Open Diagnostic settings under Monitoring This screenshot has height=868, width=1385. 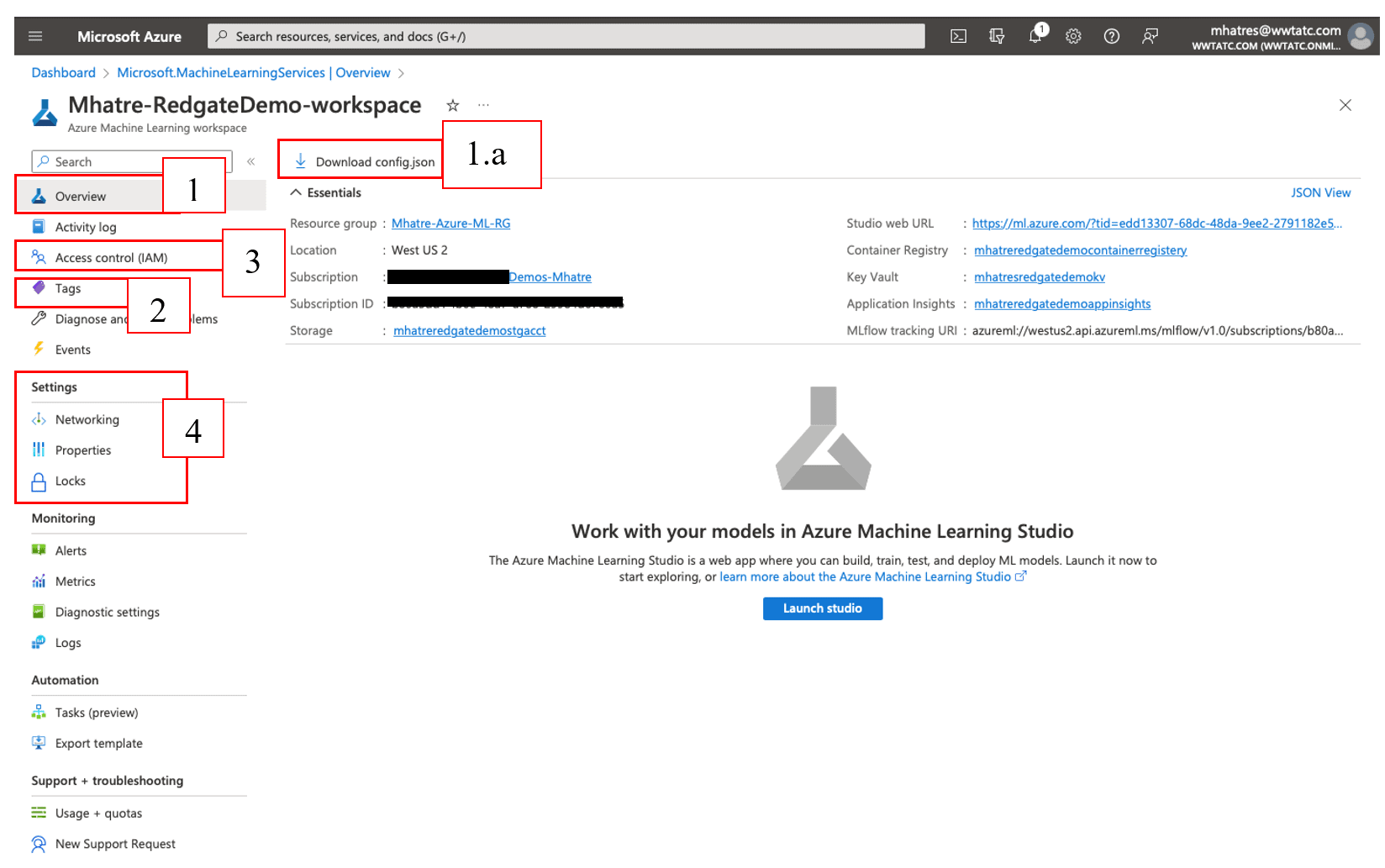point(107,612)
